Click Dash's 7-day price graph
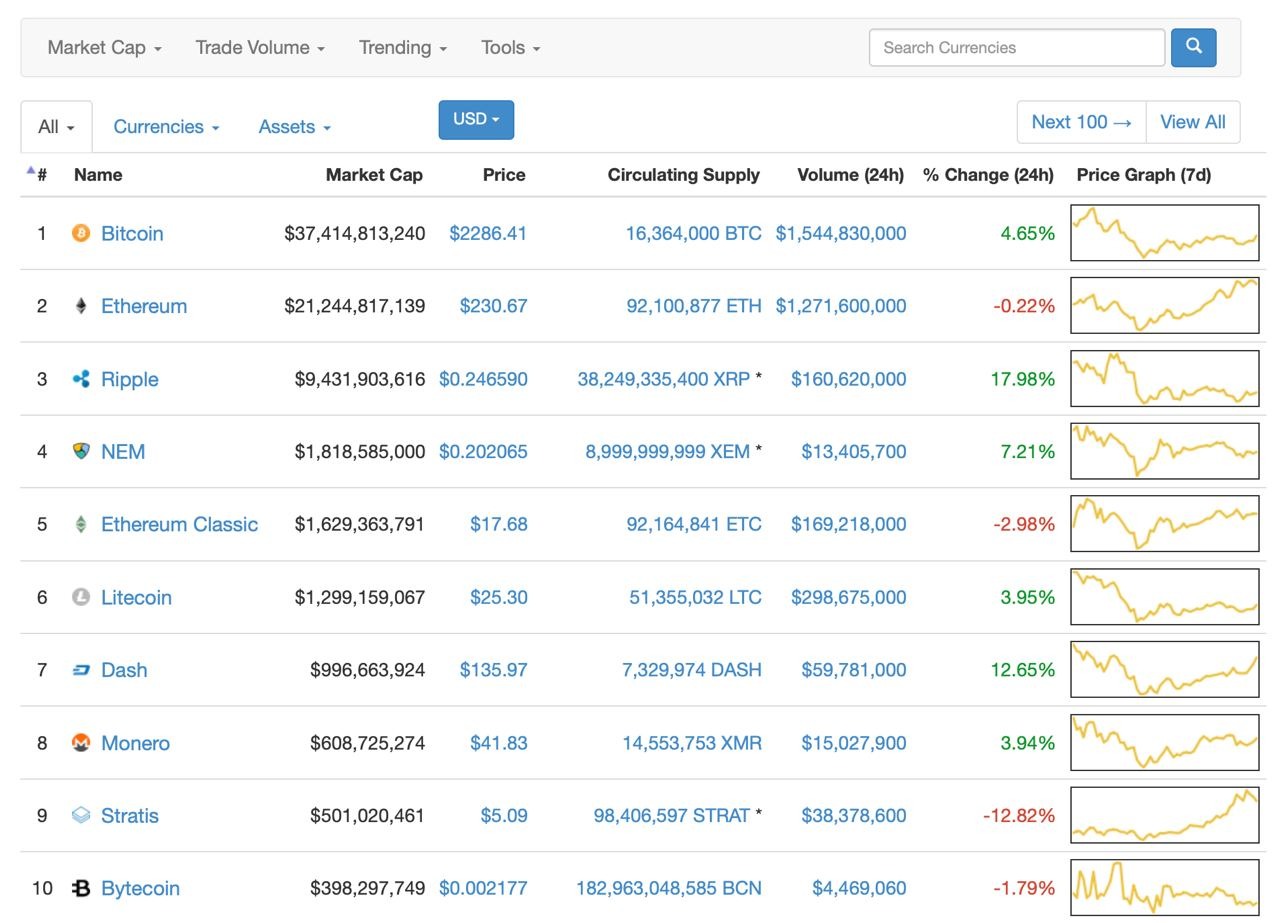Viewport: 1280px width, 923px height. (x=1165, y=670)
